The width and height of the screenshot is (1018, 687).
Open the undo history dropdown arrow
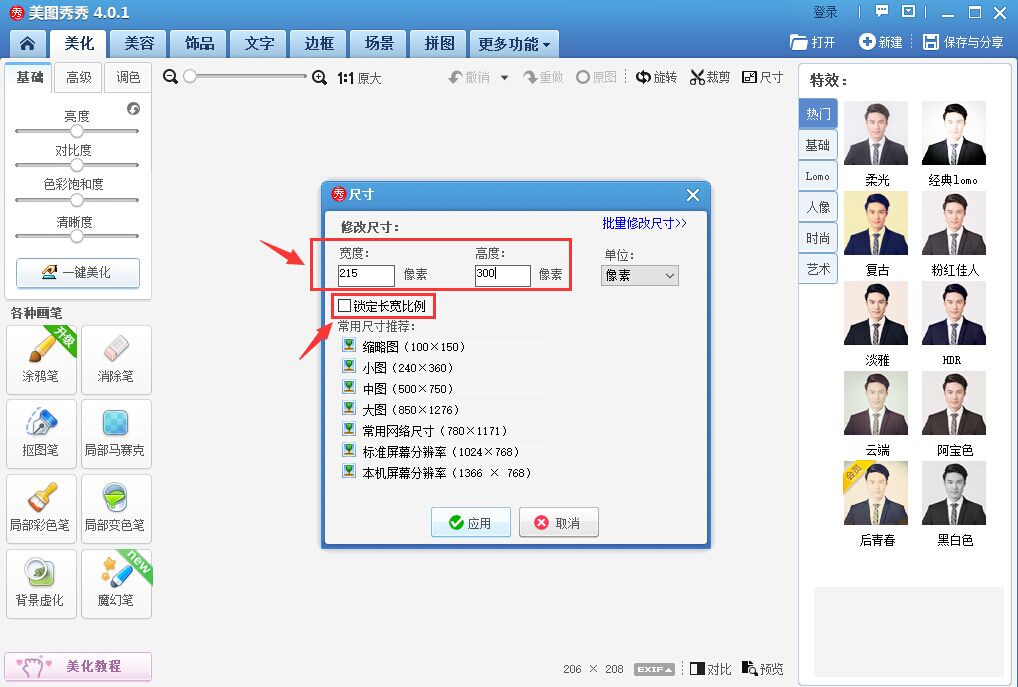point(504,77)
